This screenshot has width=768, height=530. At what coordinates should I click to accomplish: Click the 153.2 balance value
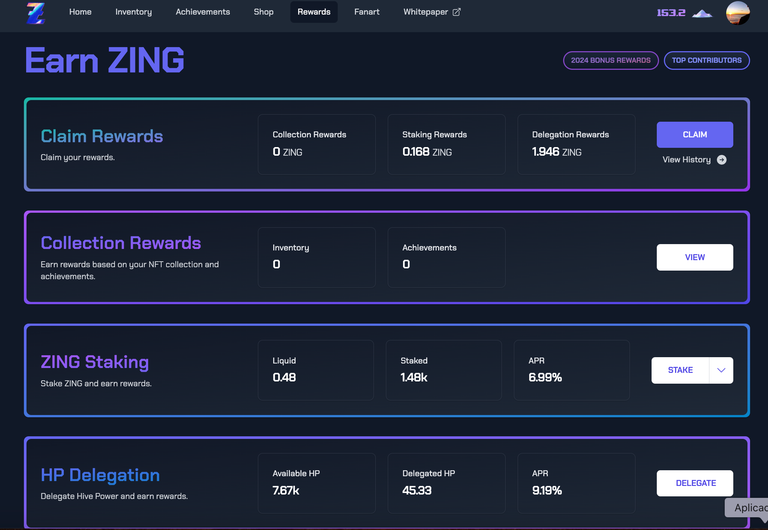(671, 13)
